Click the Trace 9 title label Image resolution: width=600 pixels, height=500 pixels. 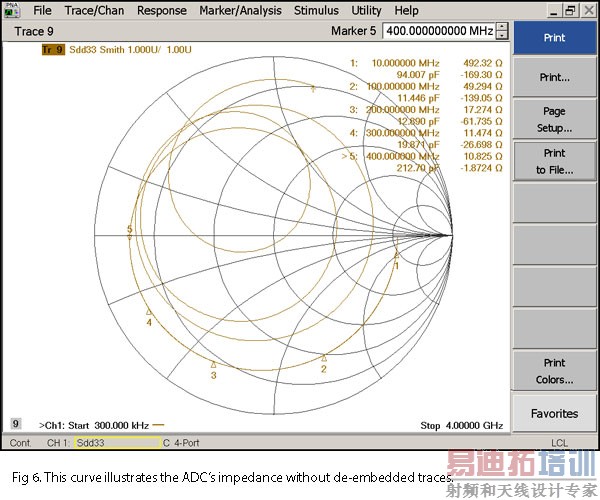pyautogui.click(x=34, y=31)
